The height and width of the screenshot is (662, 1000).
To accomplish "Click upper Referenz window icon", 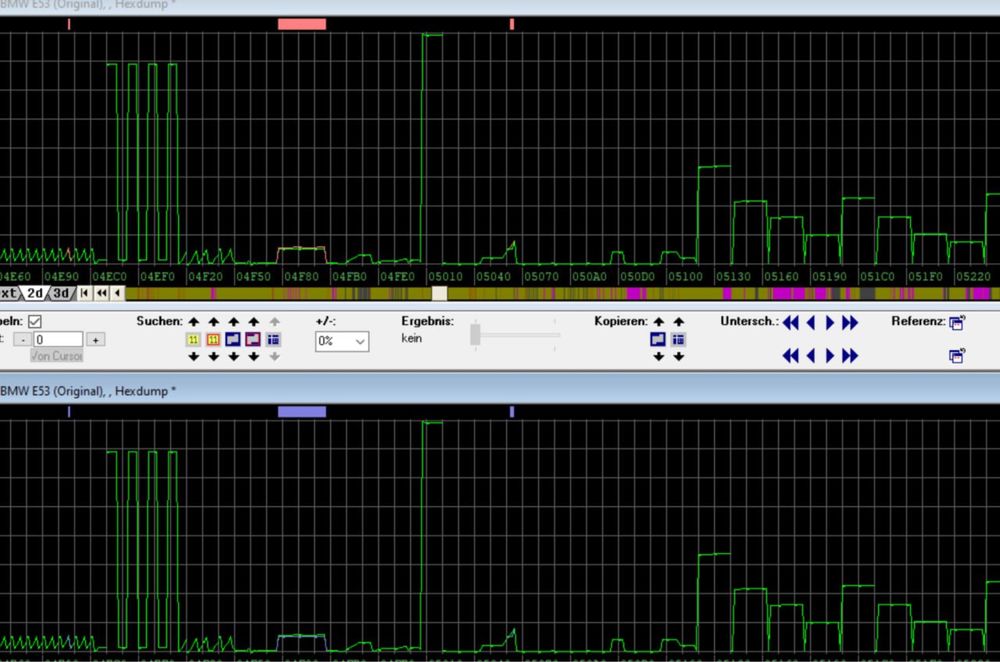I will click(957, 323).
